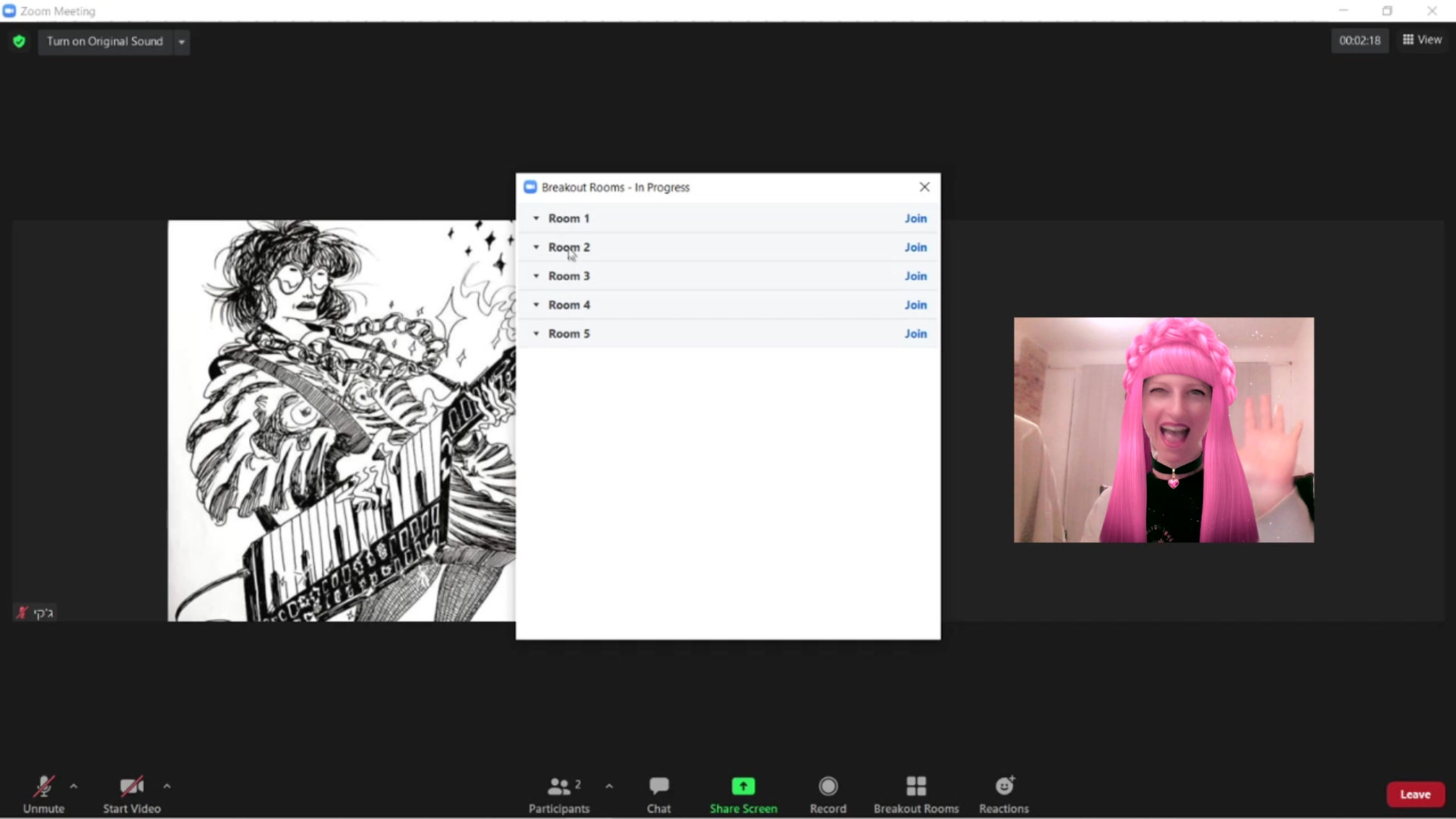Image resolution: width=1456 pixels, height=819 pixels.
Task: Select the Room 1 label
Action: [x=569, y=218]
